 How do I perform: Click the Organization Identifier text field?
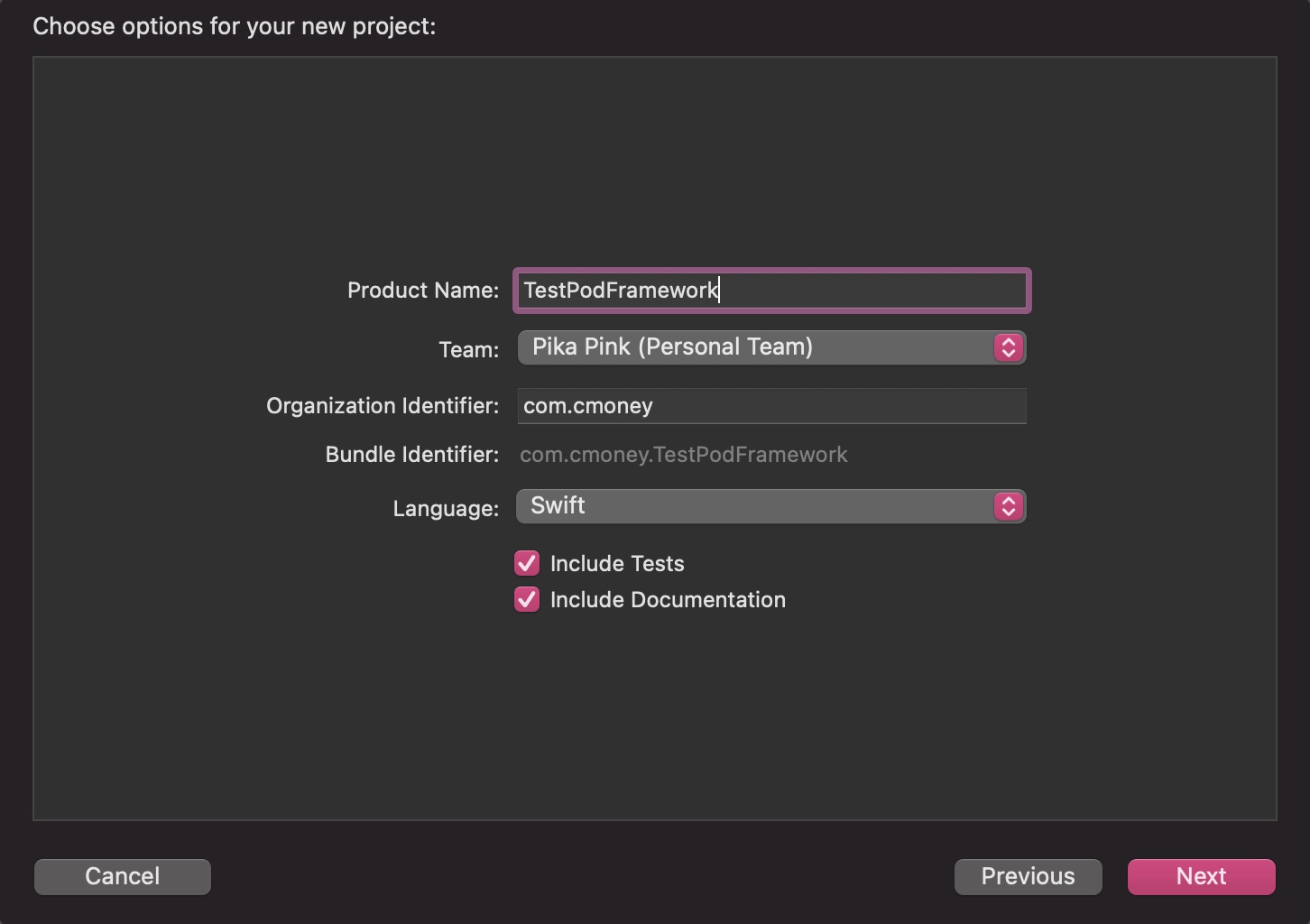coord(771,406)
